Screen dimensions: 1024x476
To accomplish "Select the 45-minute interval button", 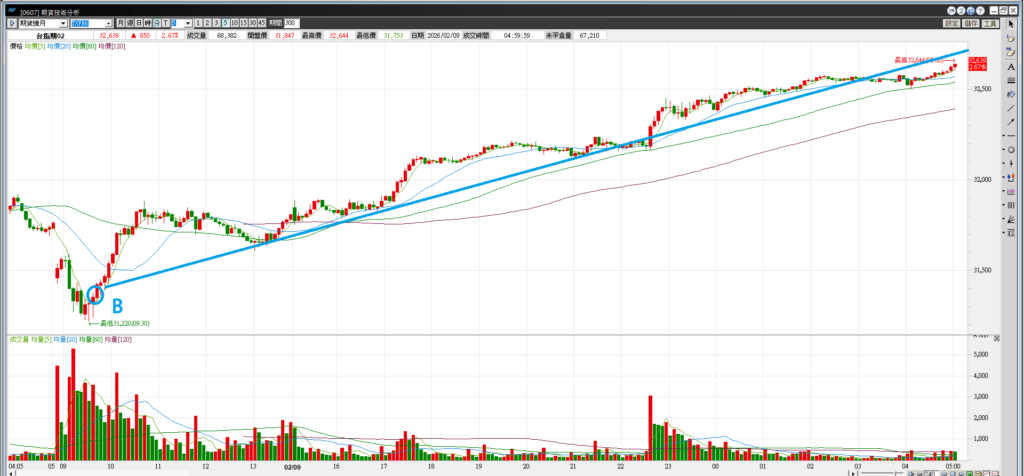I will coord(261,22).
